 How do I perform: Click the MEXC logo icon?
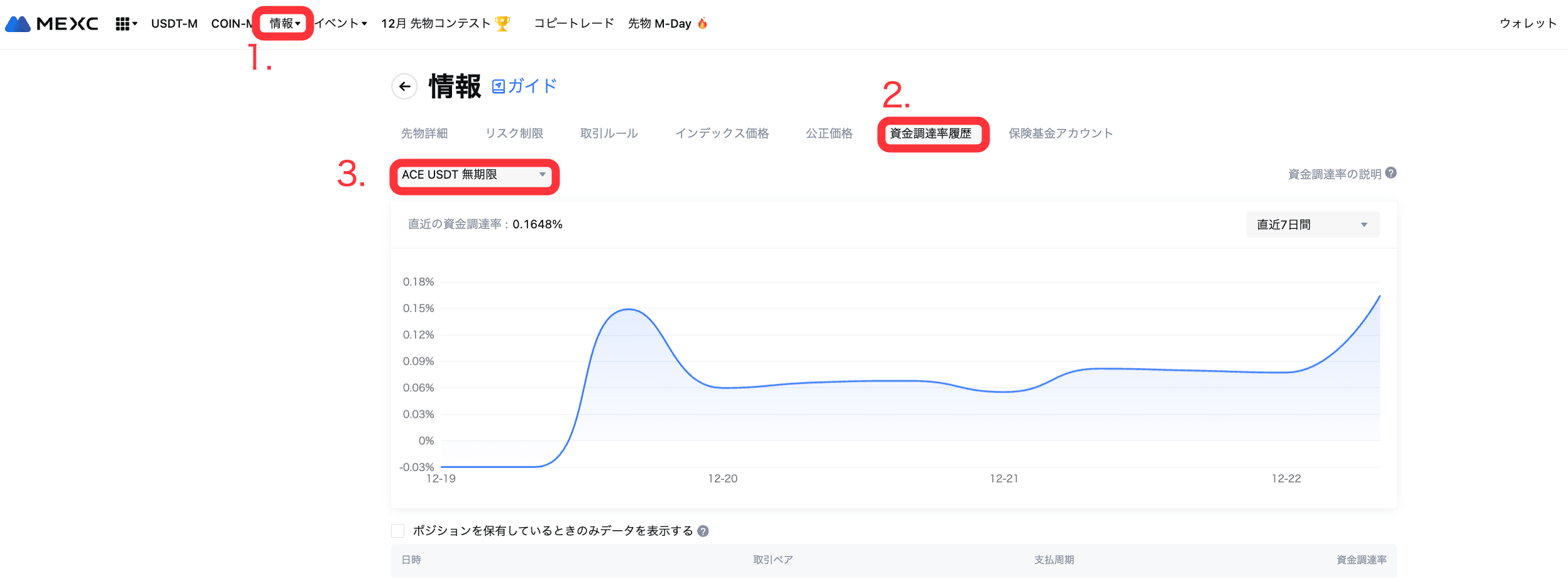[x=18, y=24]
